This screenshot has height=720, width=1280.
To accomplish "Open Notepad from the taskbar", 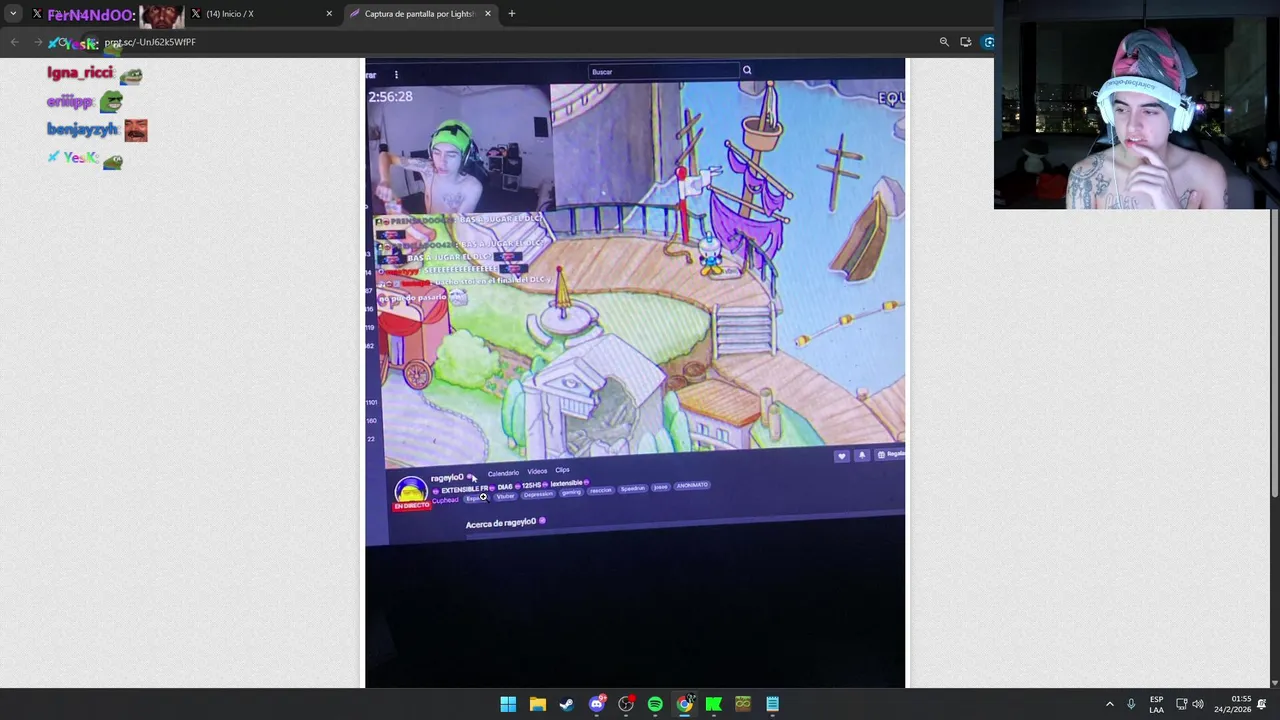I will 773,704.
